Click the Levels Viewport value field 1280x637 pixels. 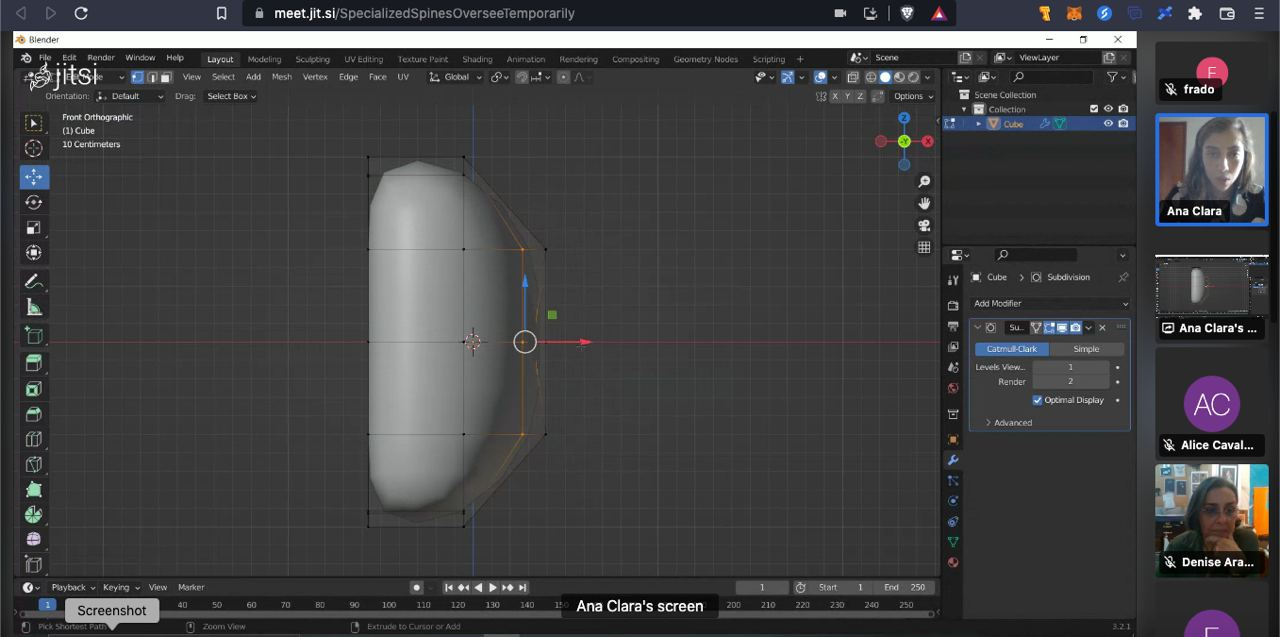(1069, 367)
